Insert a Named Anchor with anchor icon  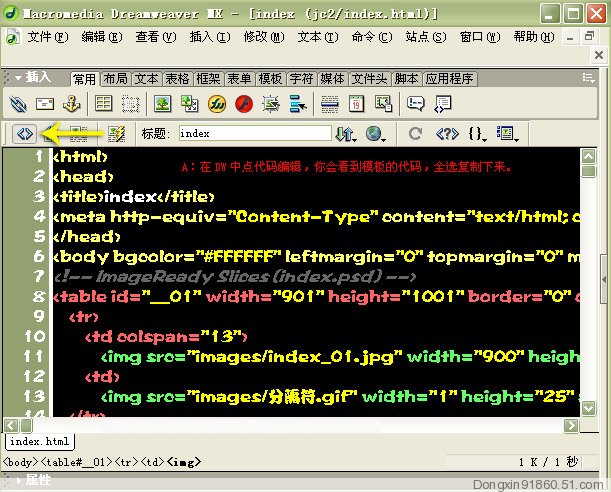tap(71, 104)
